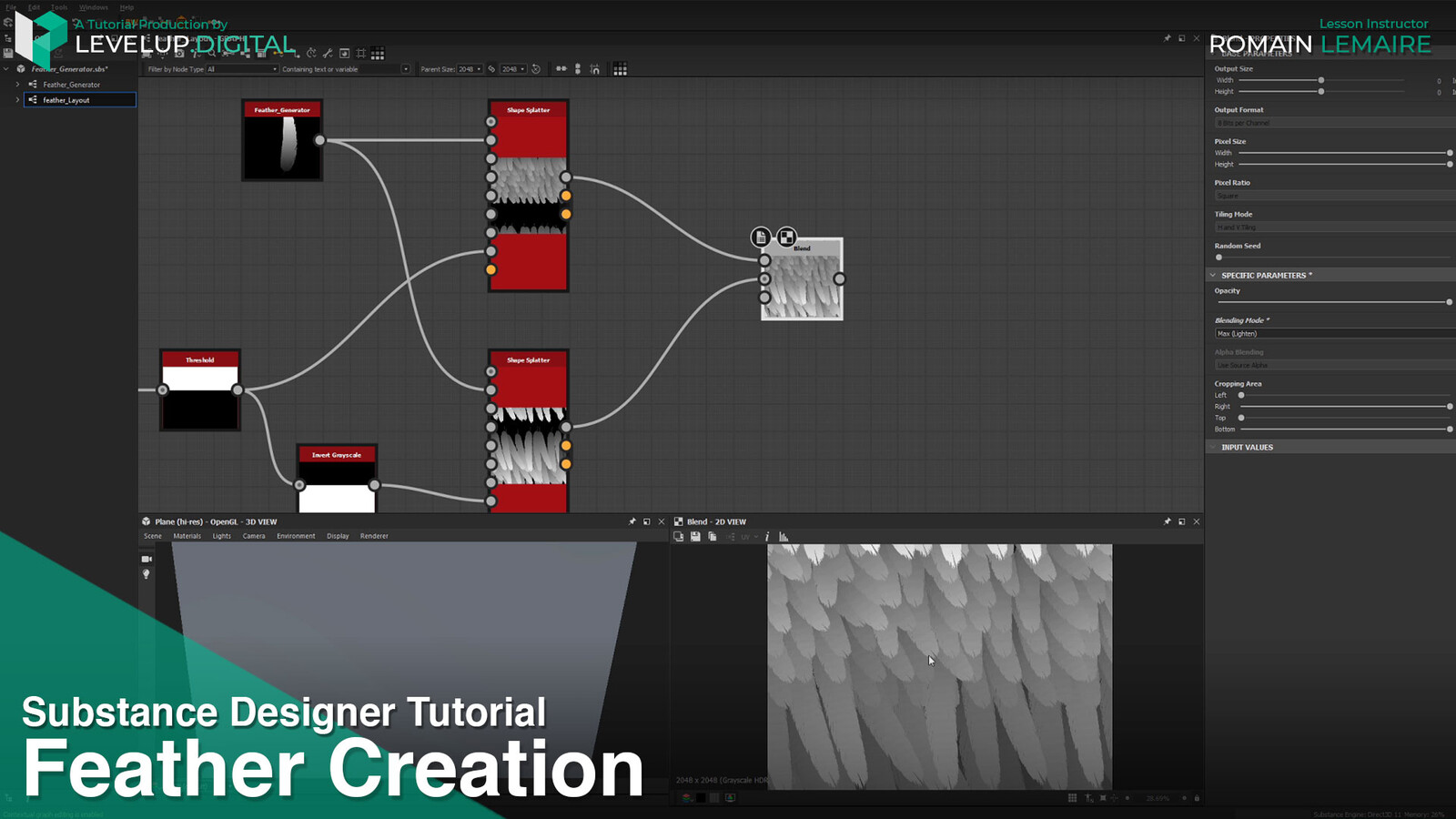Screen dimensions: 1456x819
Task: Collapse the Input Values section
Action: [1213, 447]
